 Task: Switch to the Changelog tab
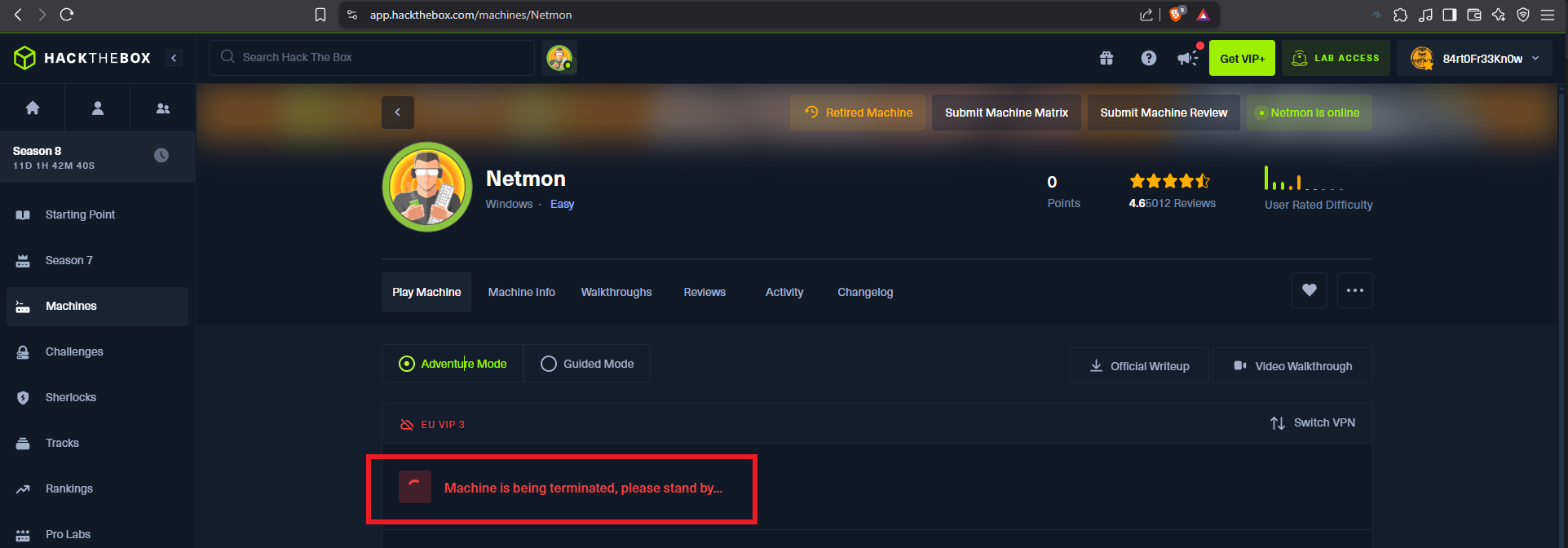[865, 292]
